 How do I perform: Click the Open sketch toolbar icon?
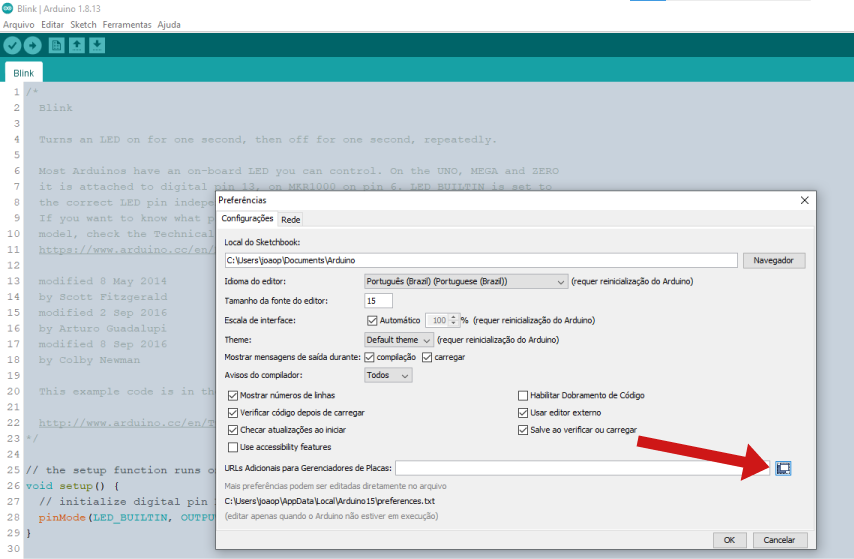click(77, 45)
